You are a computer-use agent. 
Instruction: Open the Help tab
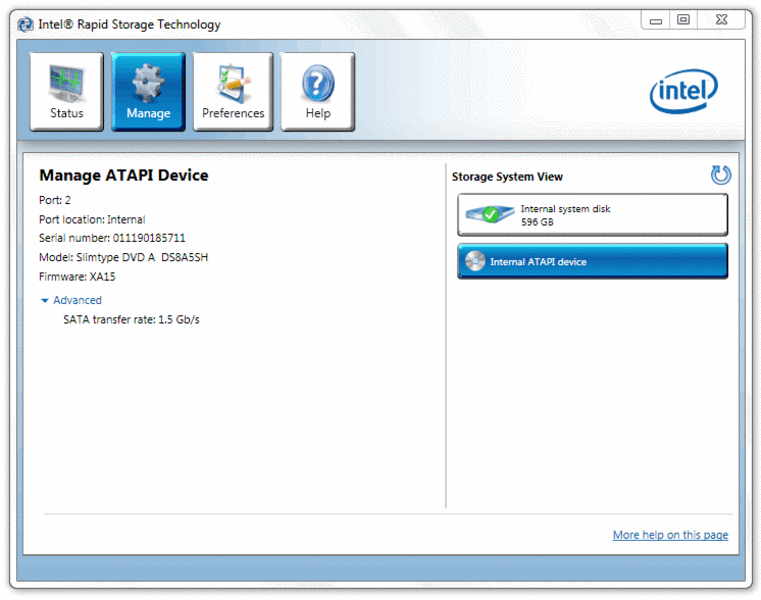click(318, 92)
